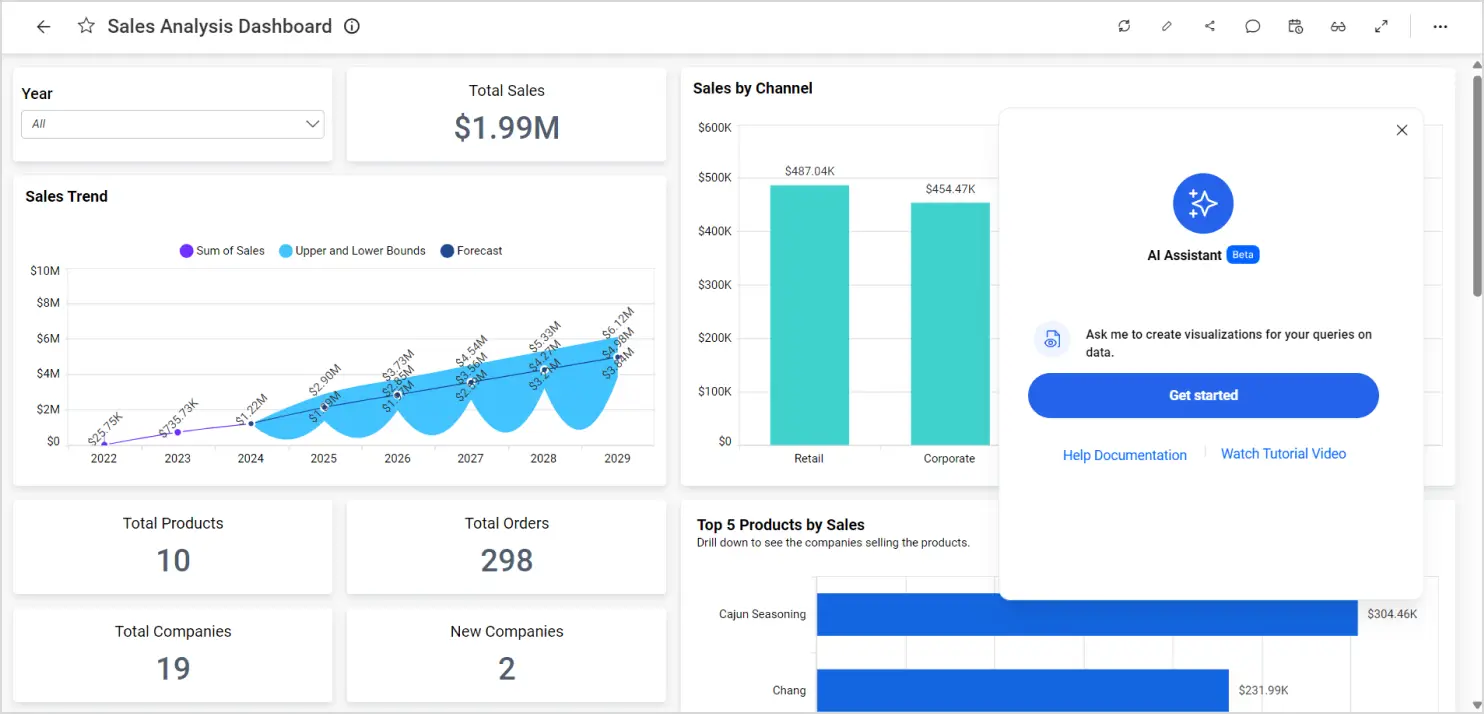Open the Watch Tutorial Video link

point(1283,454)
